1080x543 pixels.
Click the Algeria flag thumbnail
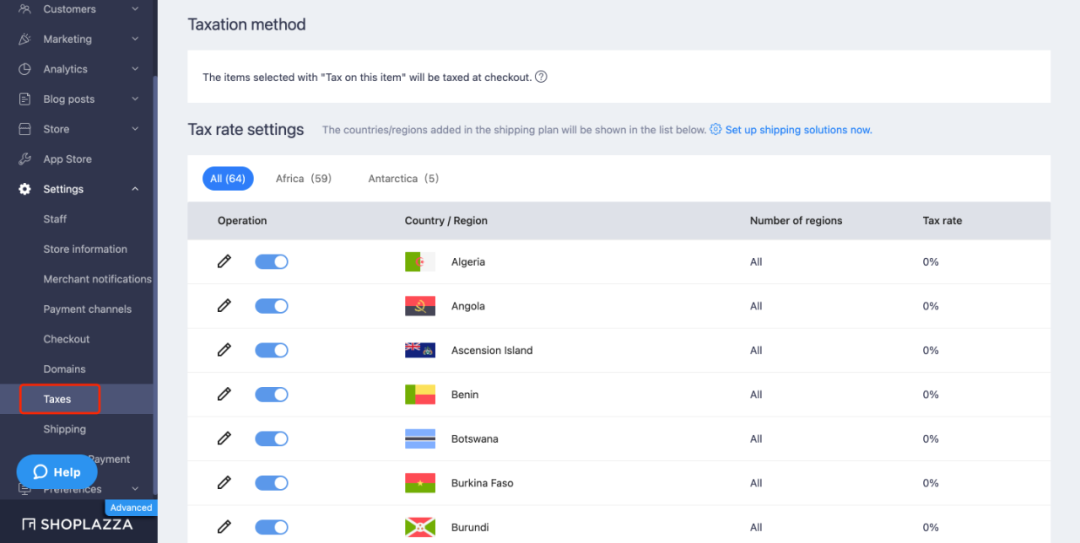[x=420, y=262]
